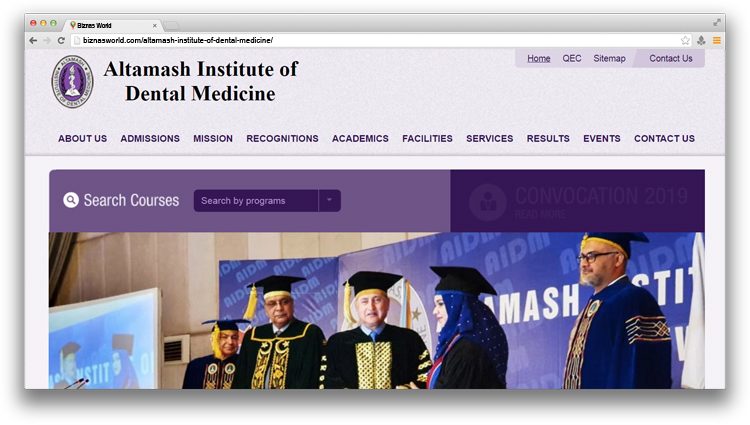Close the Biznas World browser tab
750x425 pixels.
154,25
